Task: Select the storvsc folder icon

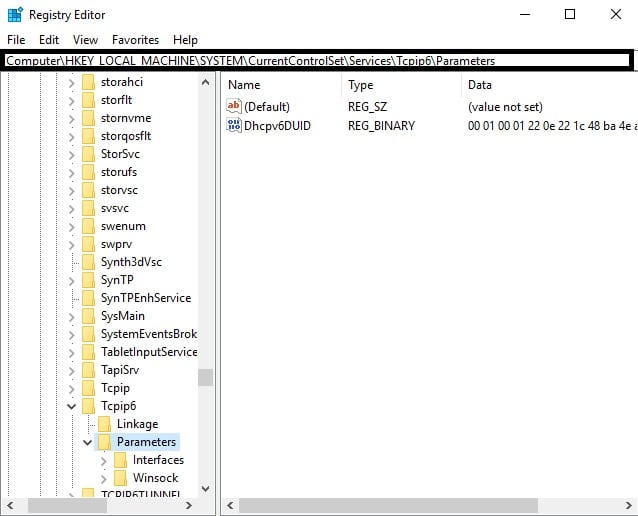Action: click(88, 190)
